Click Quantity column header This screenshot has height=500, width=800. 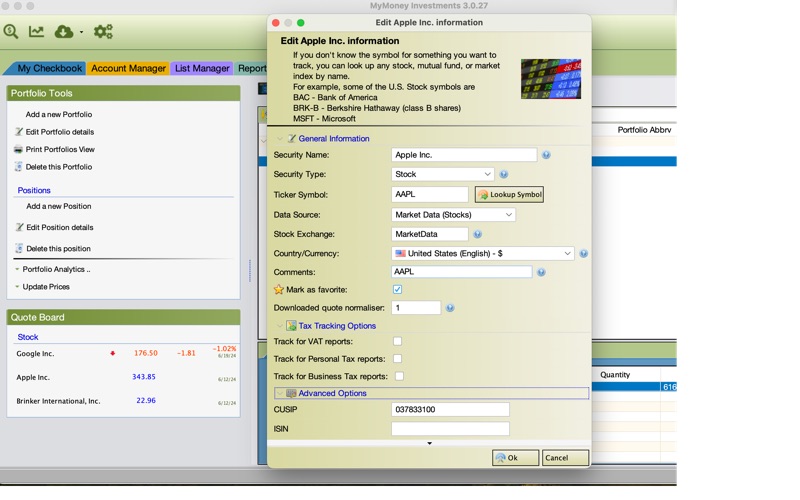pos(615,374)
